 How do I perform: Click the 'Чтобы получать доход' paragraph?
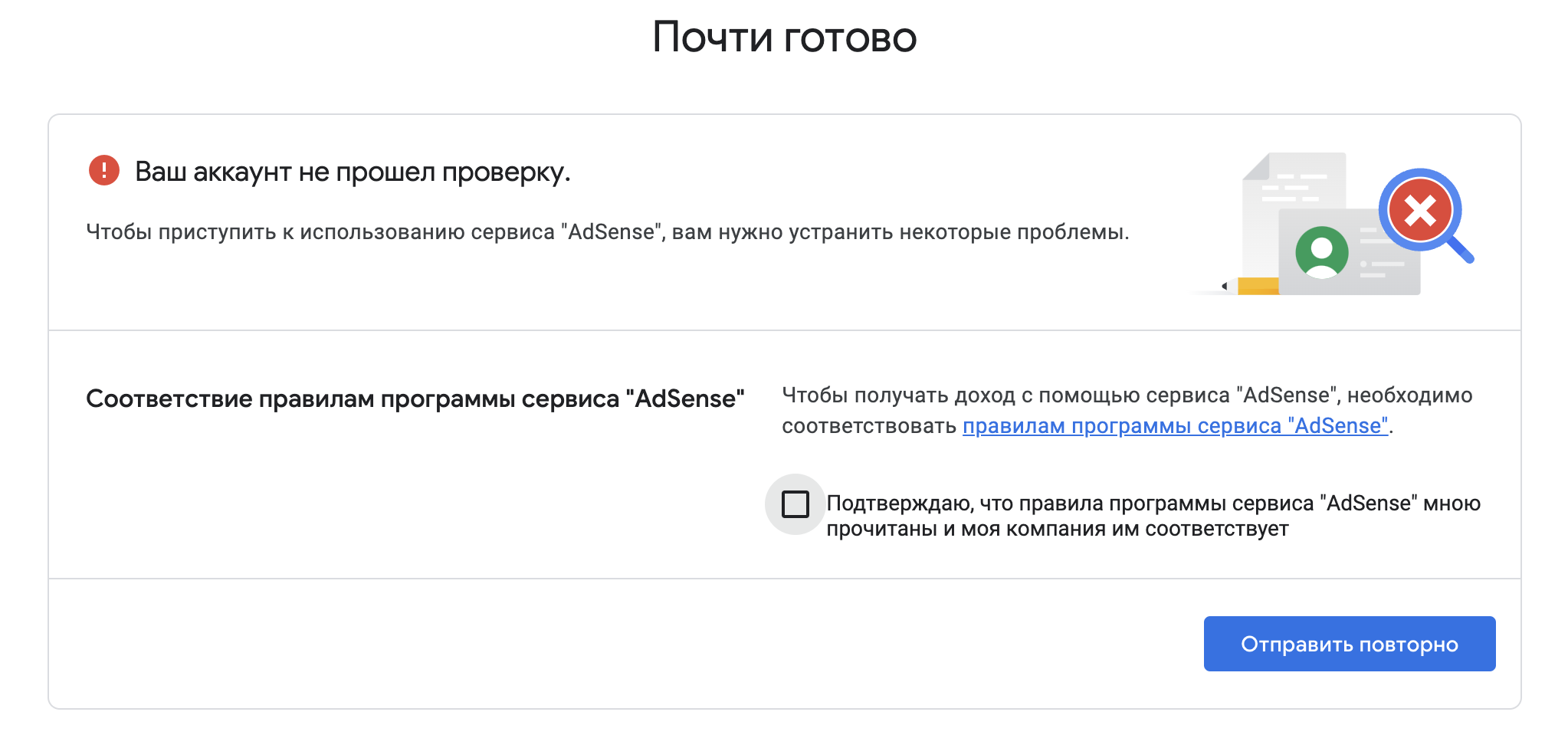[1127, 411]
